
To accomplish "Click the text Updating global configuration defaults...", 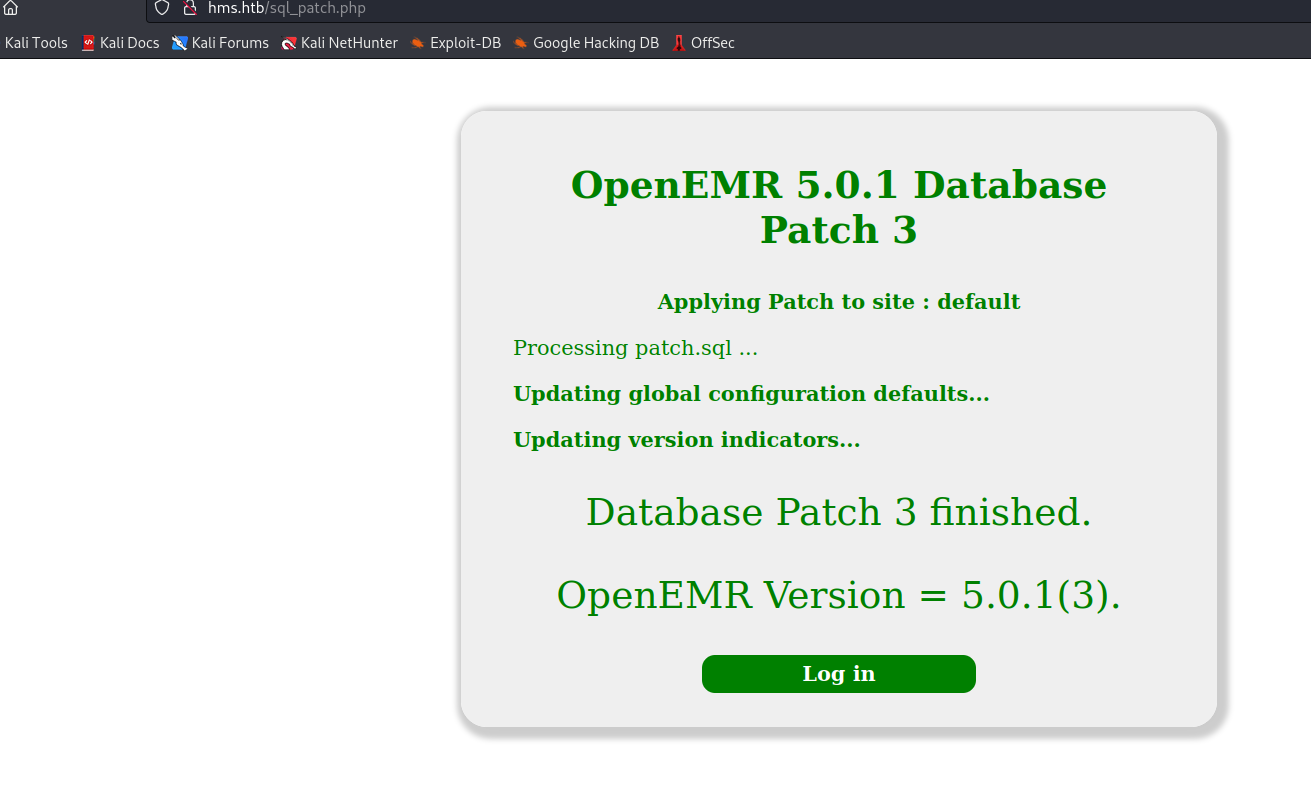I will [751, 394].
